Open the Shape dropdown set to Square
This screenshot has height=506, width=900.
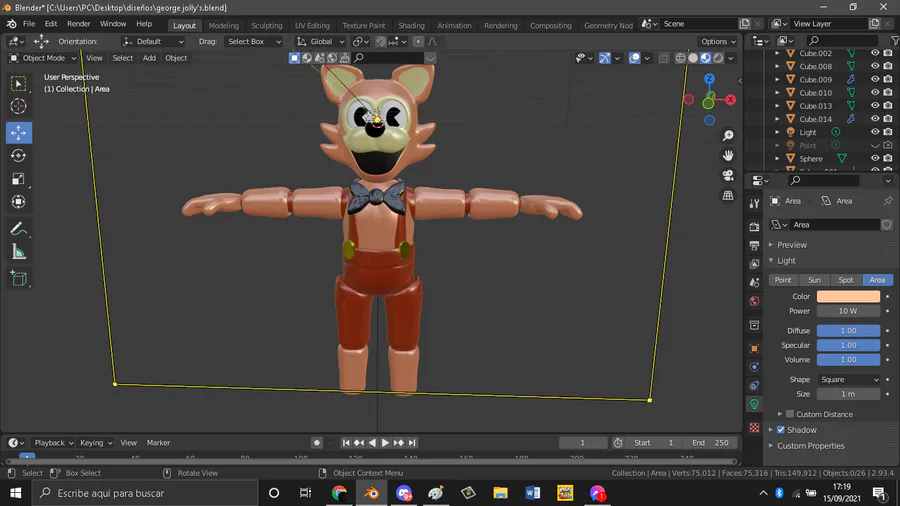(848, 380)
